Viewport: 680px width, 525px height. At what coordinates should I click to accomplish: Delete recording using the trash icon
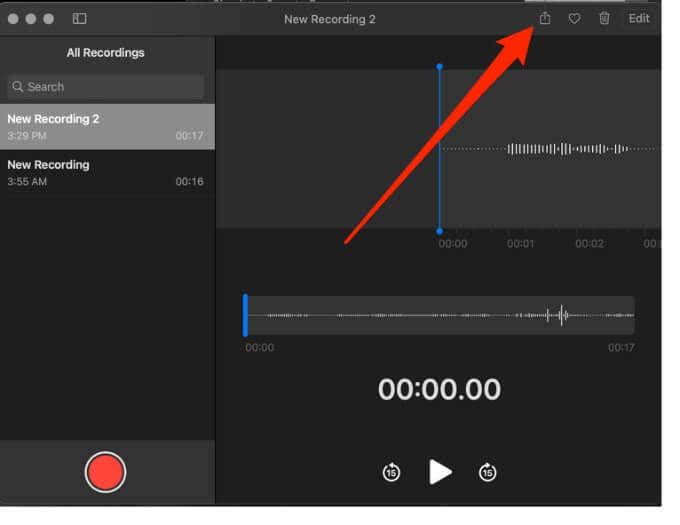click(604, 18)
